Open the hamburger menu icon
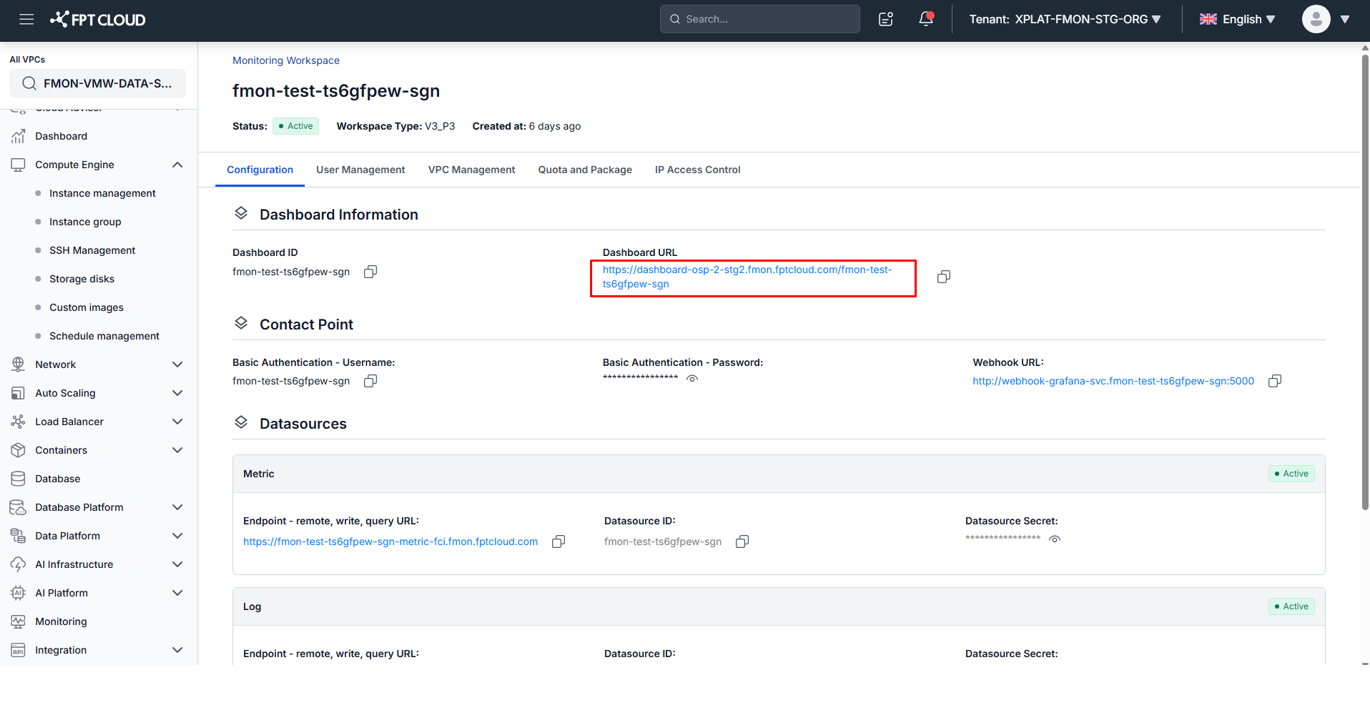 [26, 19]
